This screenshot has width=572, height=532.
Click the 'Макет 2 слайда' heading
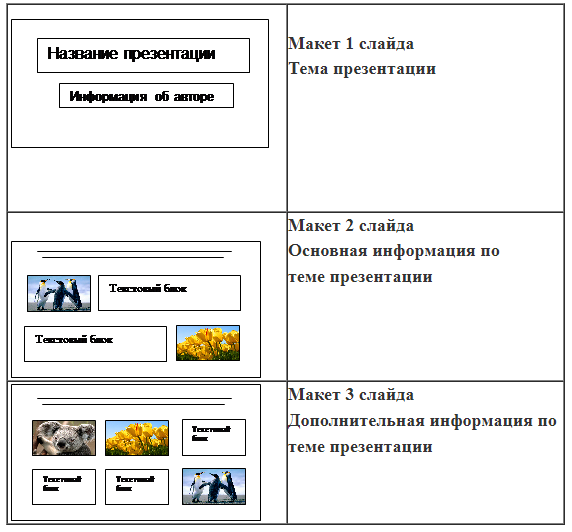(351, 225)
